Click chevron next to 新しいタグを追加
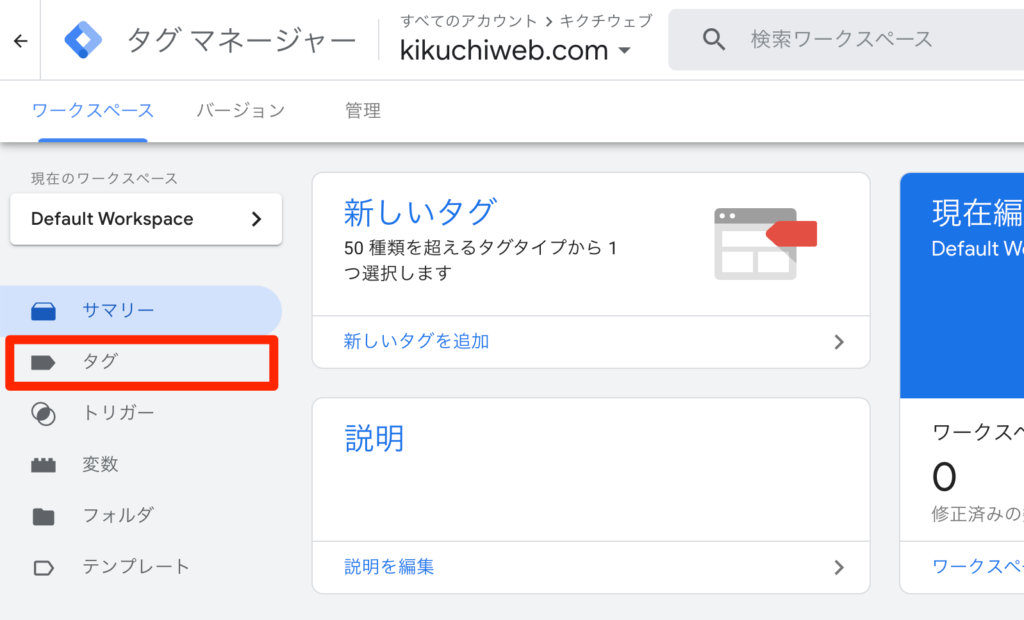Viewport: 1024px width, 620px height. tap(839, 342)
